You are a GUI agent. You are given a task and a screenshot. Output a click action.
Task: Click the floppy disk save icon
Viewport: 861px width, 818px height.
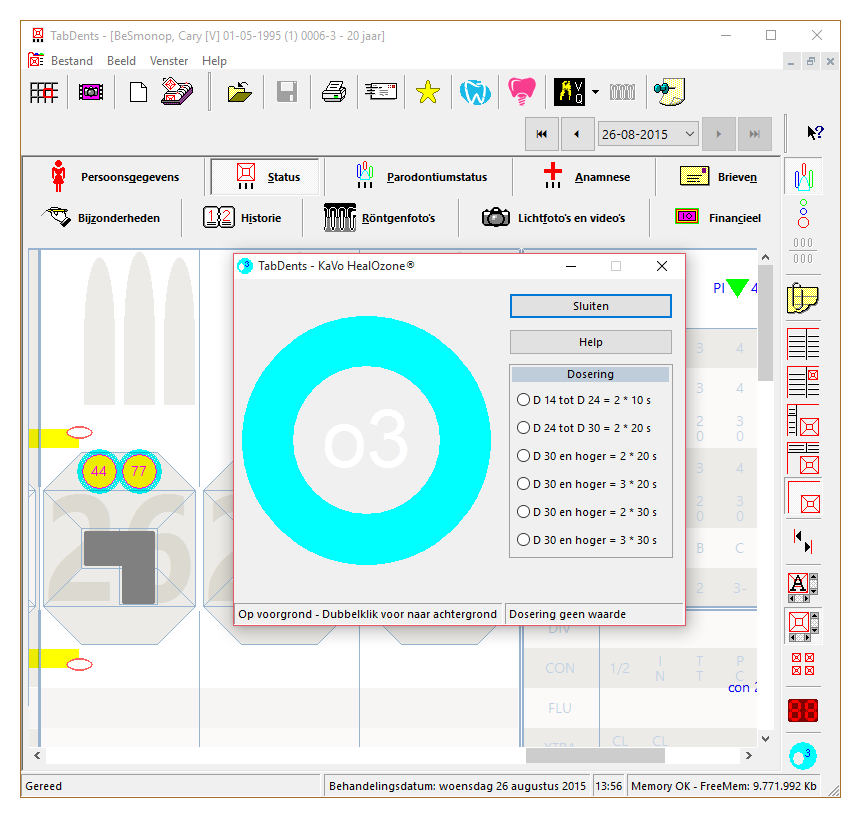click(287, 92)
